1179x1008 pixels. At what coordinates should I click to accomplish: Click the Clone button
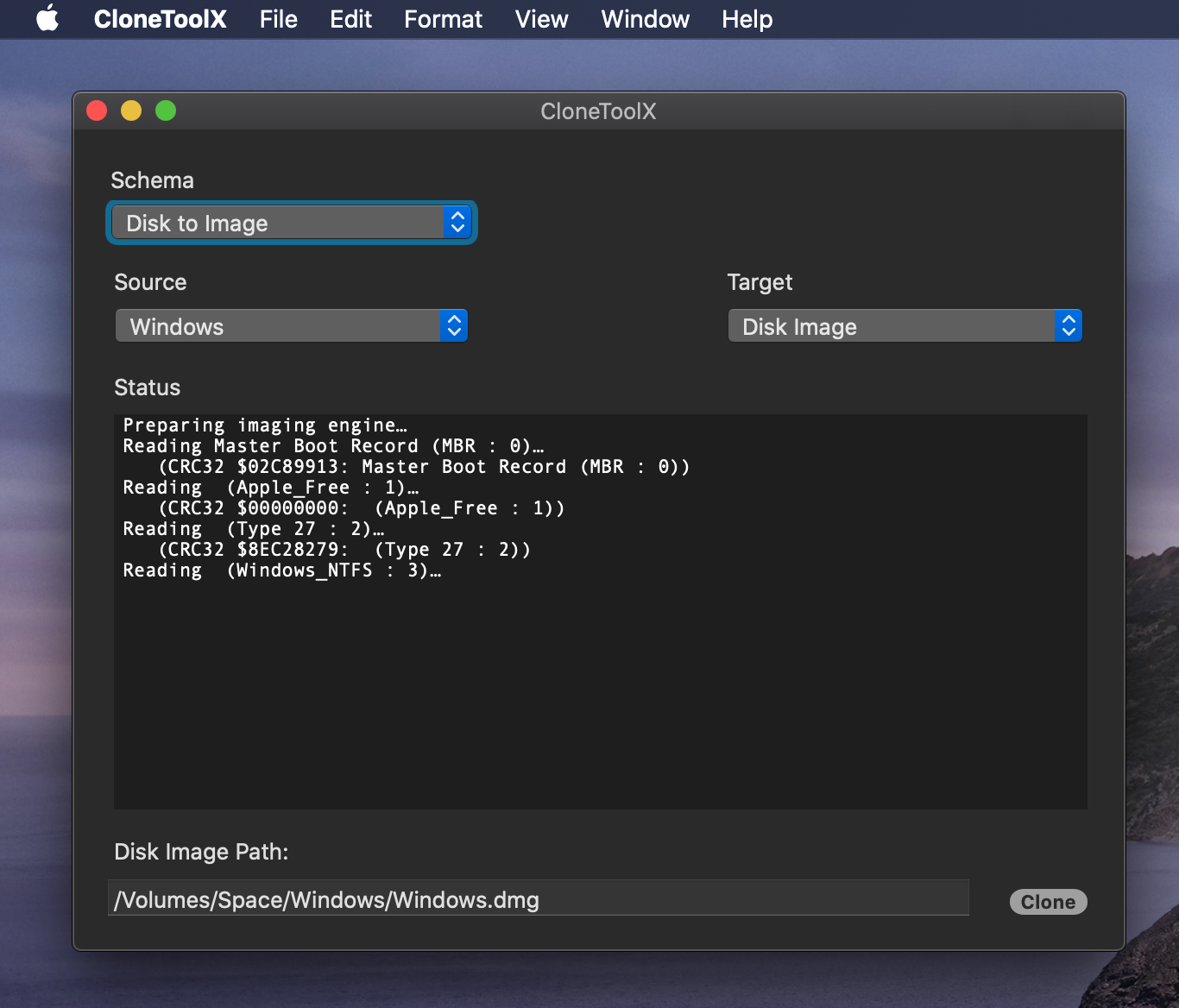click(1048, 902)
